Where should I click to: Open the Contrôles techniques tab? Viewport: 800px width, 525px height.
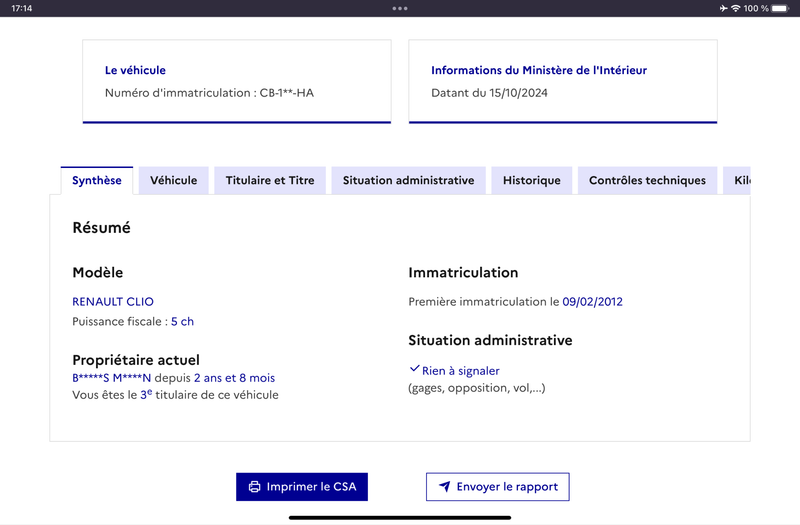[x=647, y=181]
